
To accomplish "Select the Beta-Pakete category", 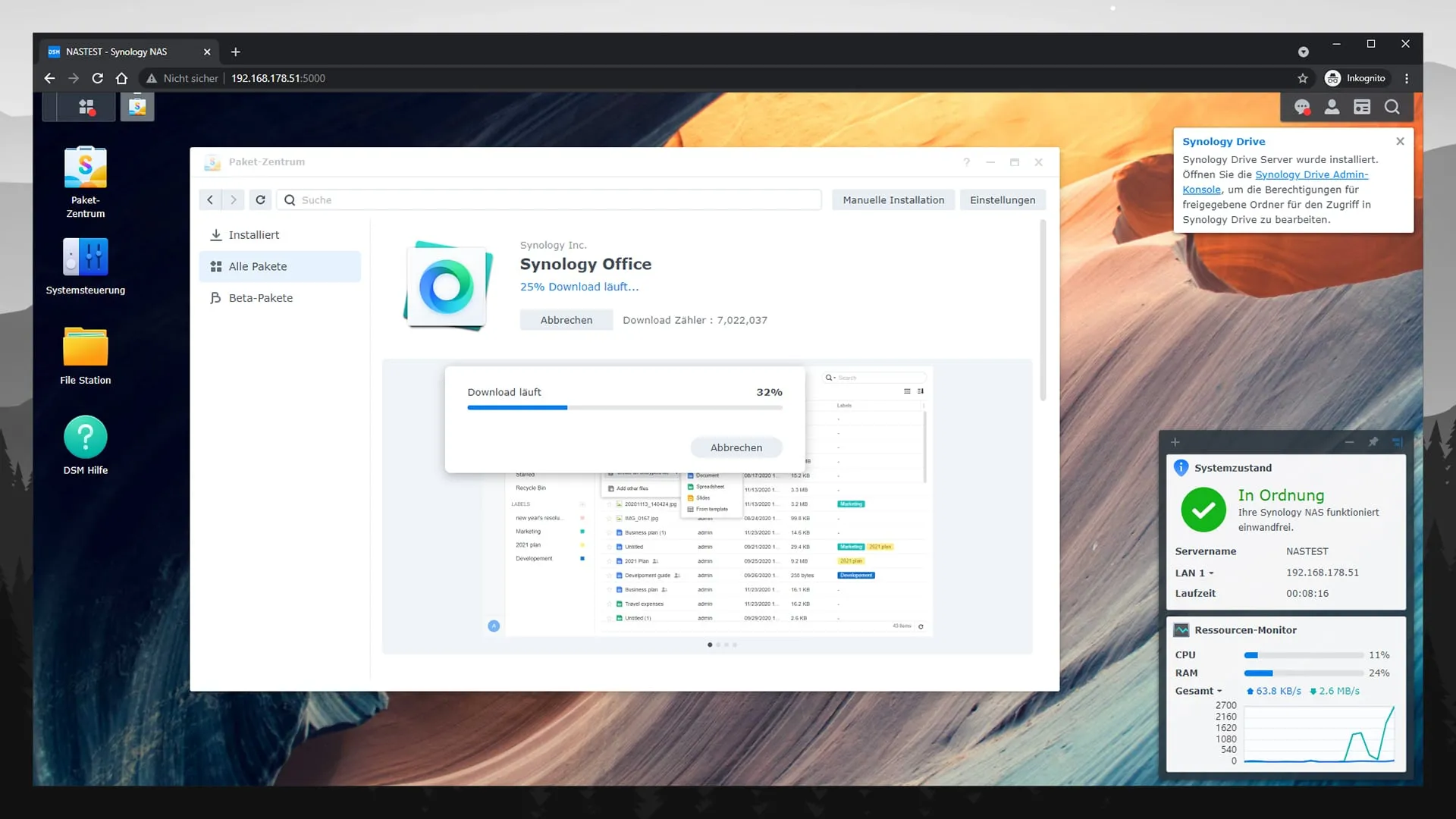I will [x=280, y=298].
